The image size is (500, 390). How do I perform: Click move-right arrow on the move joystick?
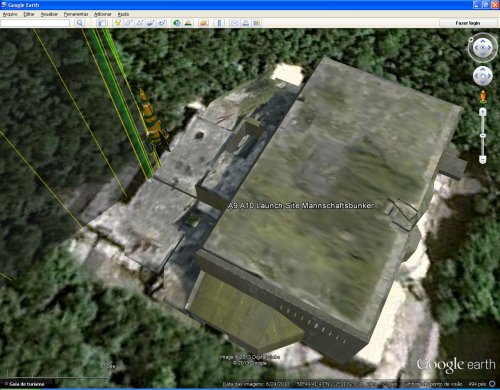pos(489,76)
